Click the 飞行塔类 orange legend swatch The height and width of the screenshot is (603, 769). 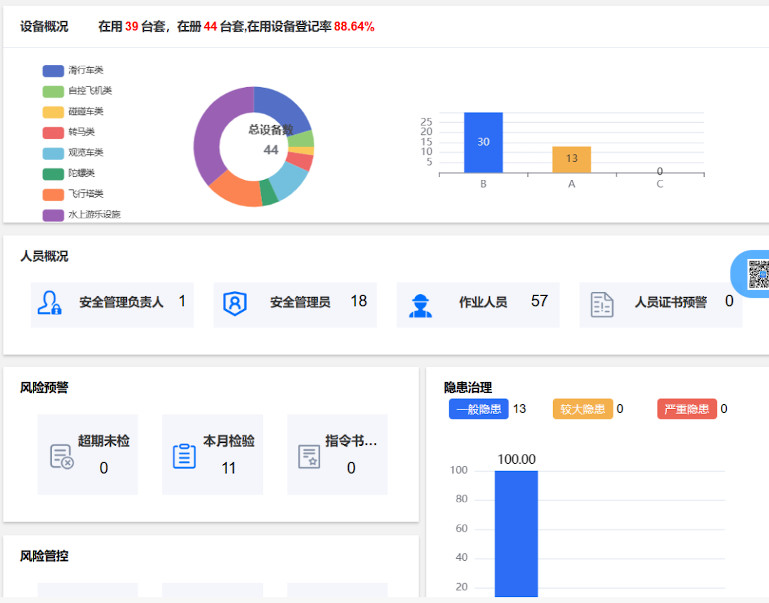(x=53, y=195)
